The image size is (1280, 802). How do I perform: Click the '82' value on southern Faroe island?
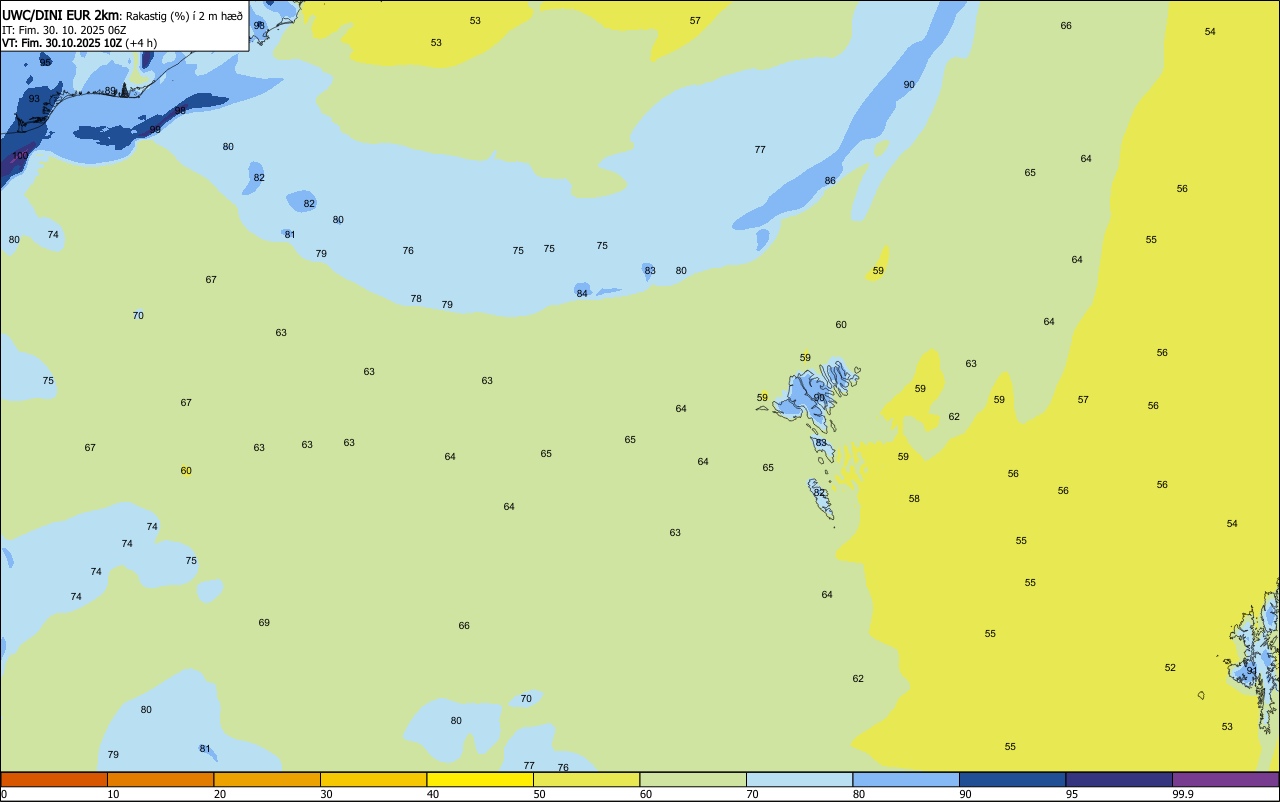(x=819, y=492)
